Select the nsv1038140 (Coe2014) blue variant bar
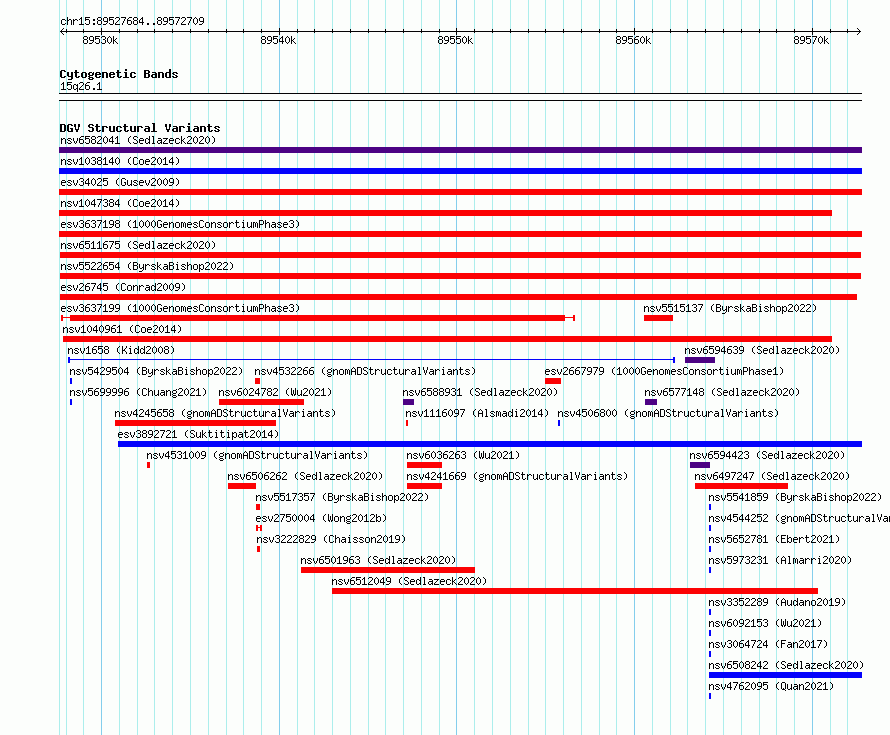Viewport: 890px width, 735px height. (460, 171)
